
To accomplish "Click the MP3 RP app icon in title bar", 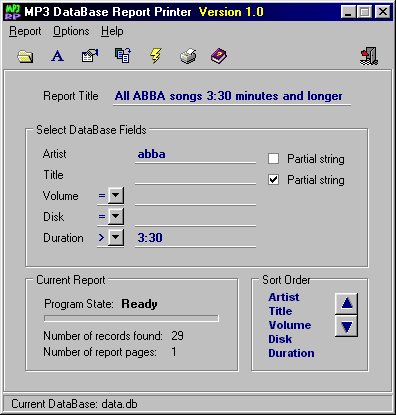I will [x=13, y=12].
